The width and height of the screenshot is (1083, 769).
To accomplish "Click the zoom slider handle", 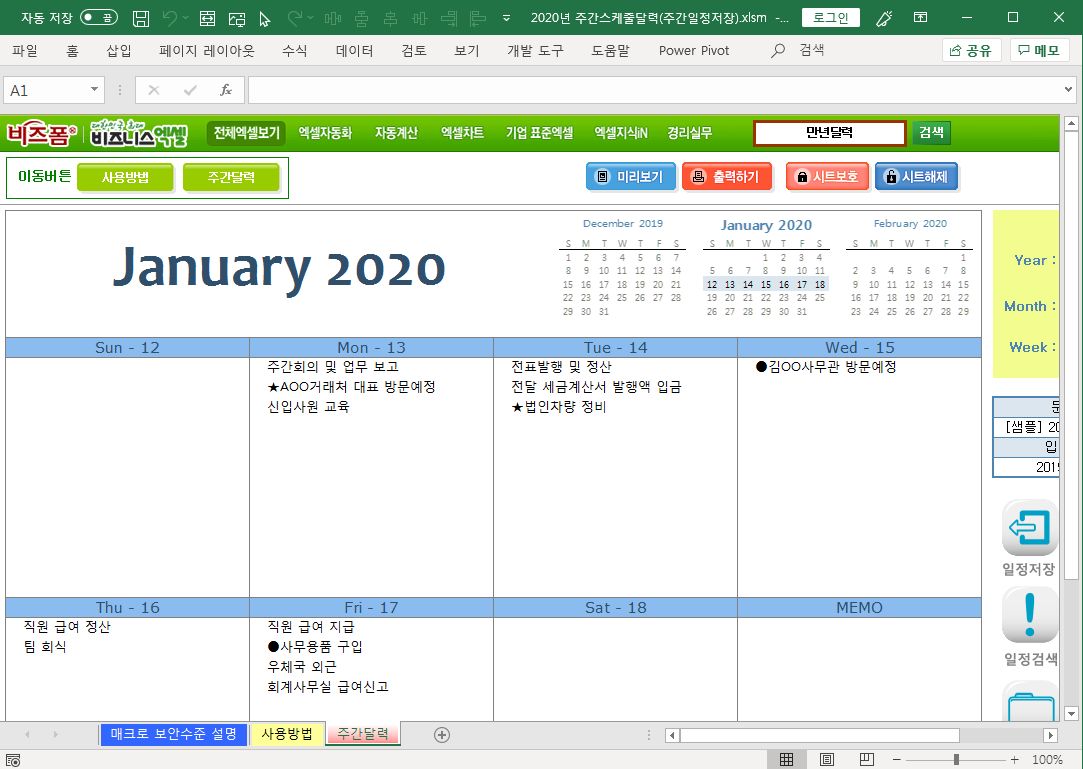I will 956,759.
